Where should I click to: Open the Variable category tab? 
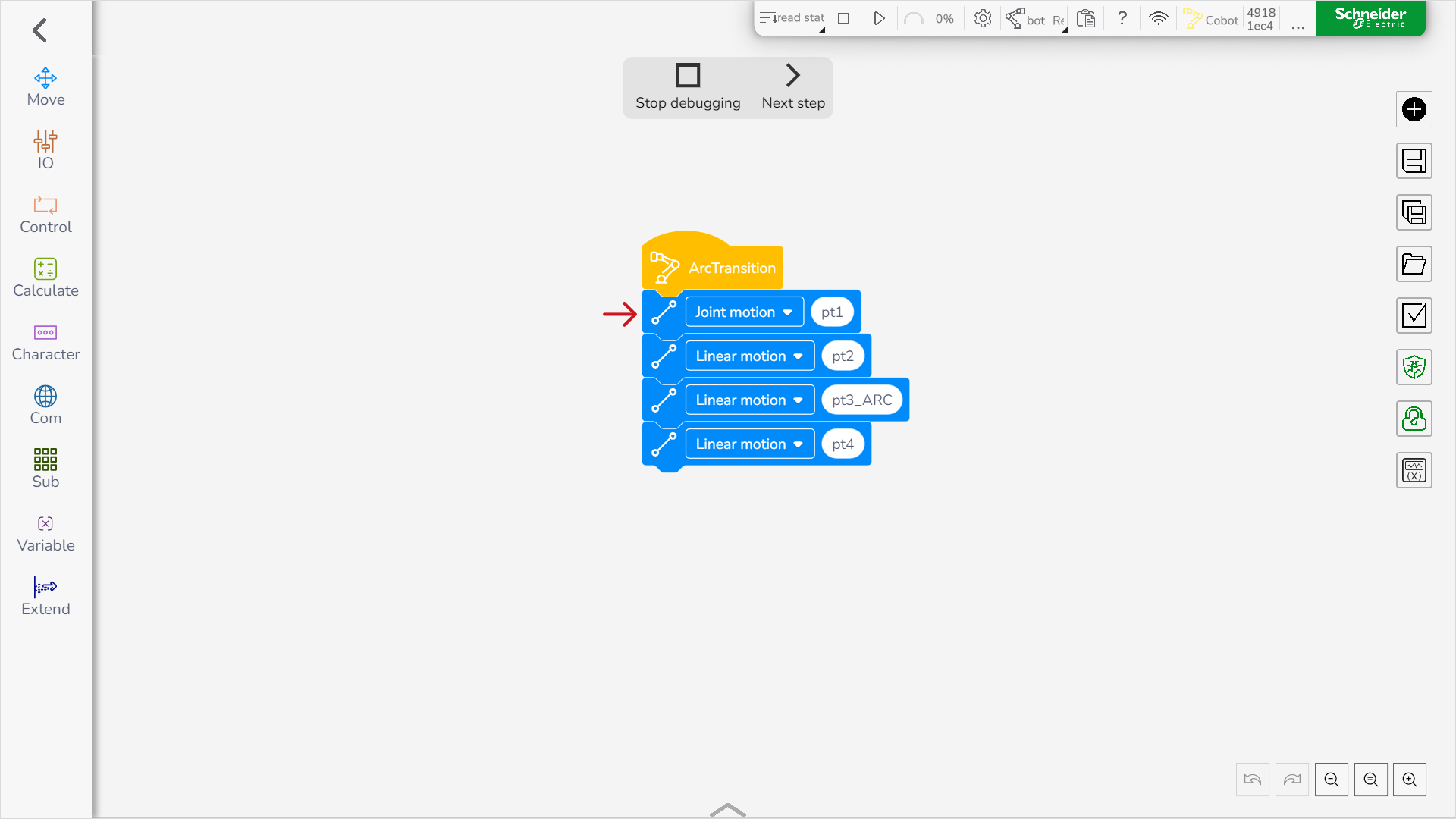45,532
